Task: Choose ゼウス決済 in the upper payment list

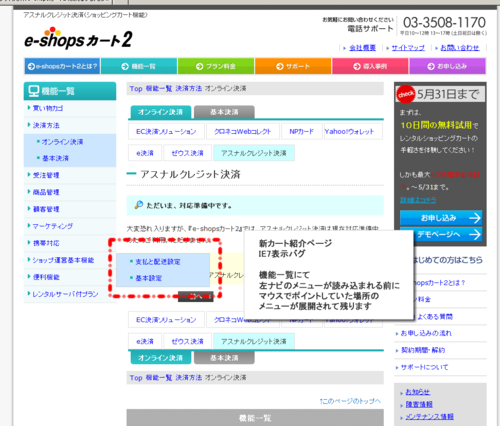Action: click(x=187, y=153)
